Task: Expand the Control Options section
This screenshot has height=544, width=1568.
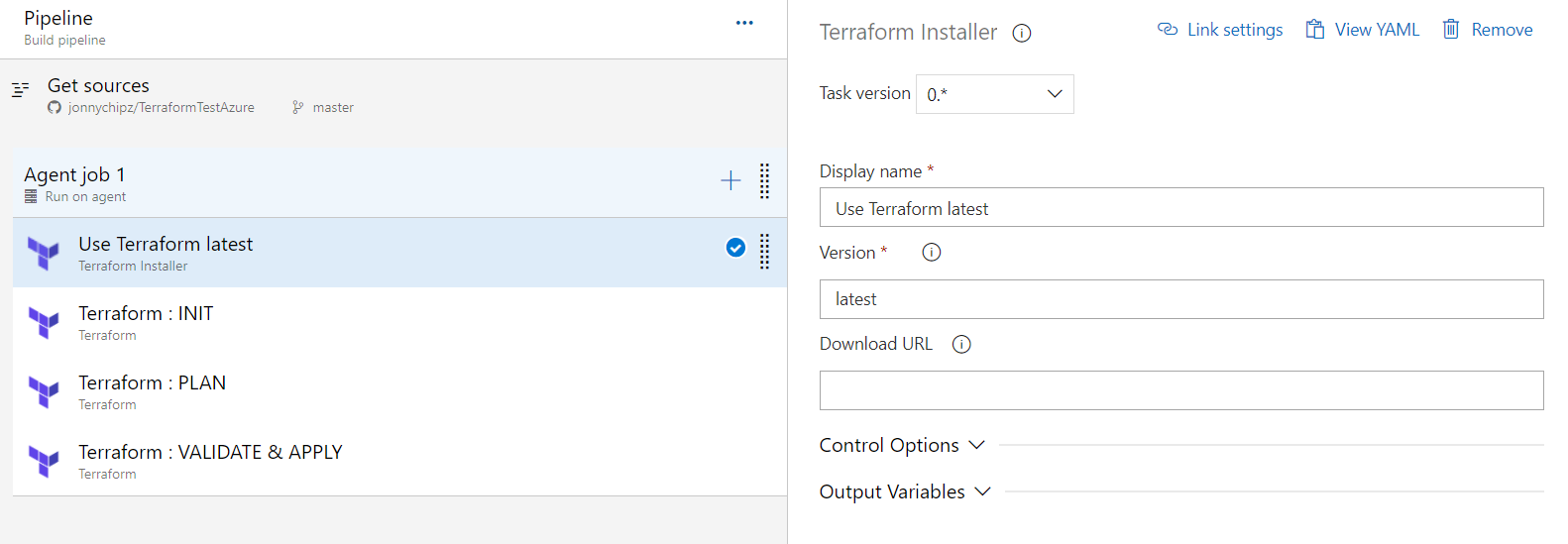Action: (902, 446)
